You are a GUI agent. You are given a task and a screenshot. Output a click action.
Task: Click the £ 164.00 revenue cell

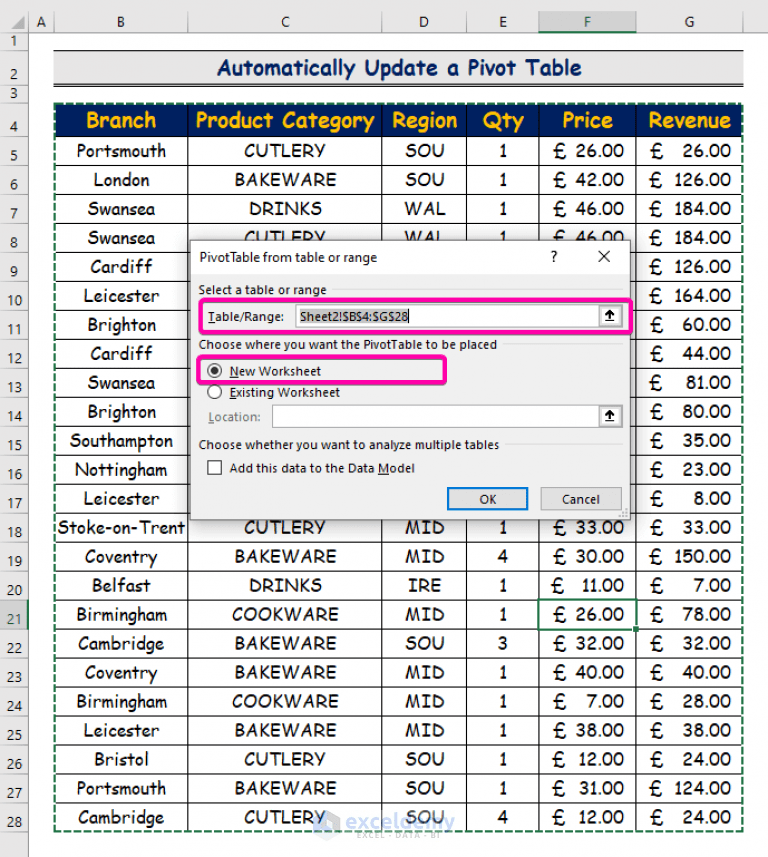(x=689, y=296)
